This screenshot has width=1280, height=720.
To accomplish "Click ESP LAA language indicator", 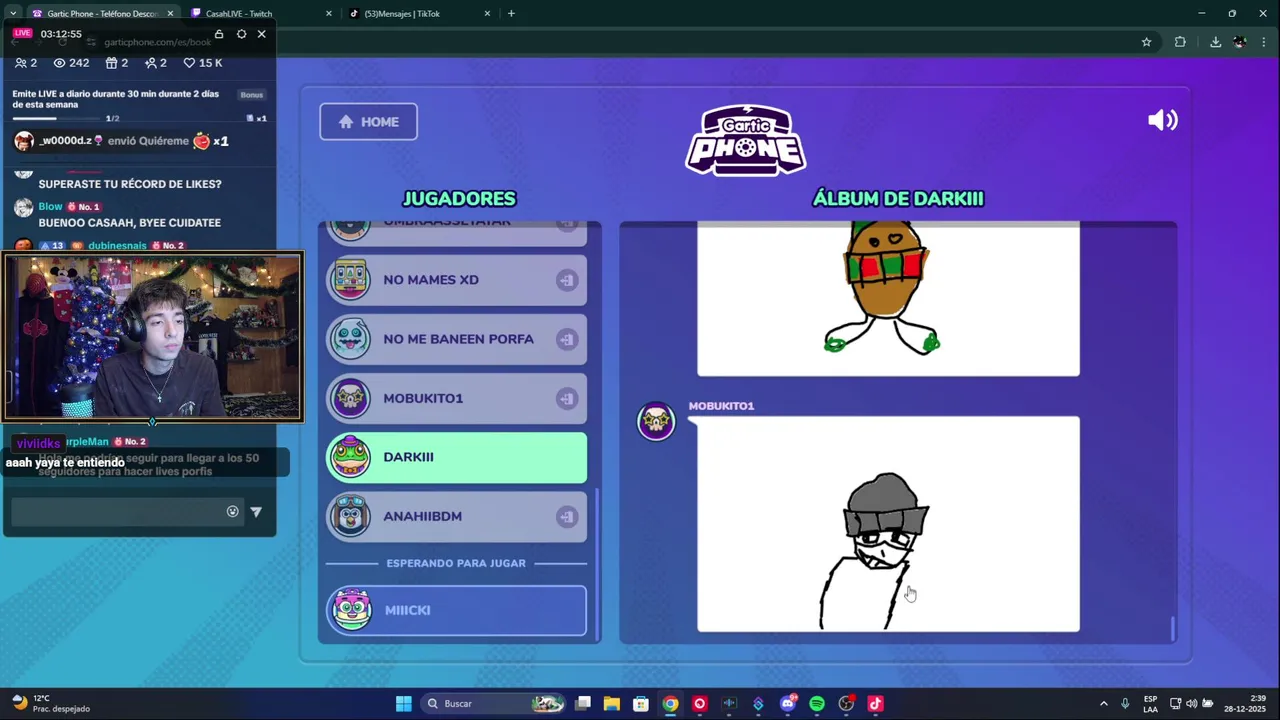I will click(1150, 704).
